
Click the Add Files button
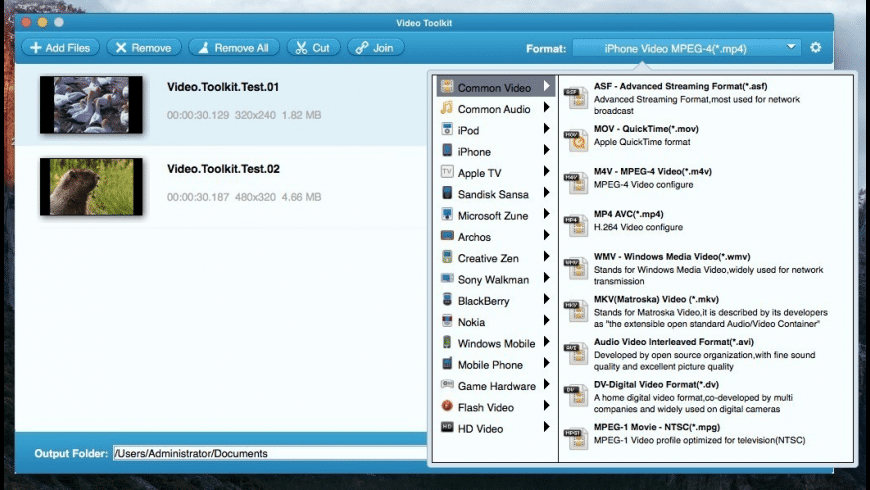point(60,48)
